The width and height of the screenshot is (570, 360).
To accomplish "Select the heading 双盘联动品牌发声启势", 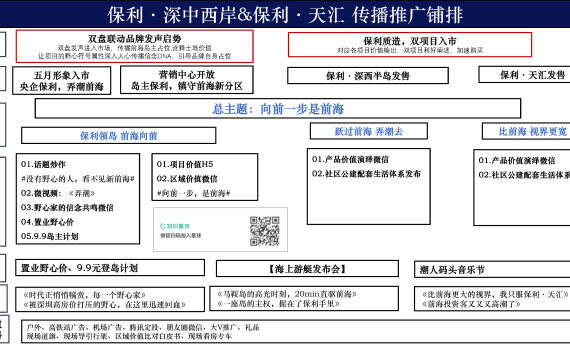I will coord(135,39).
